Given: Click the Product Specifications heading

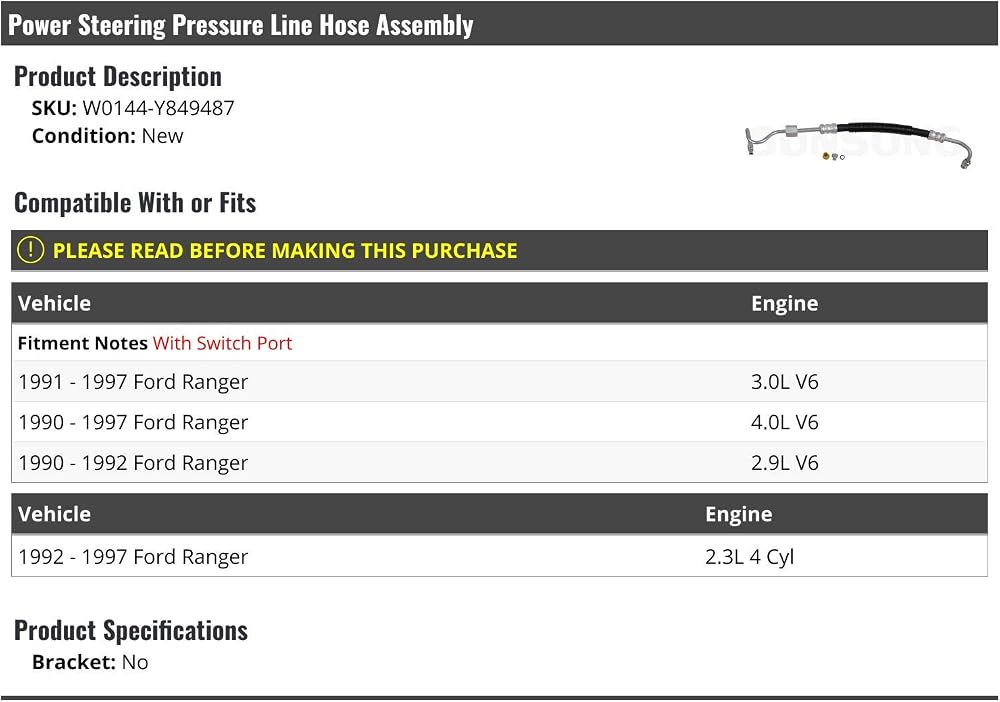Looking at the screenshot, I should 131,630.
